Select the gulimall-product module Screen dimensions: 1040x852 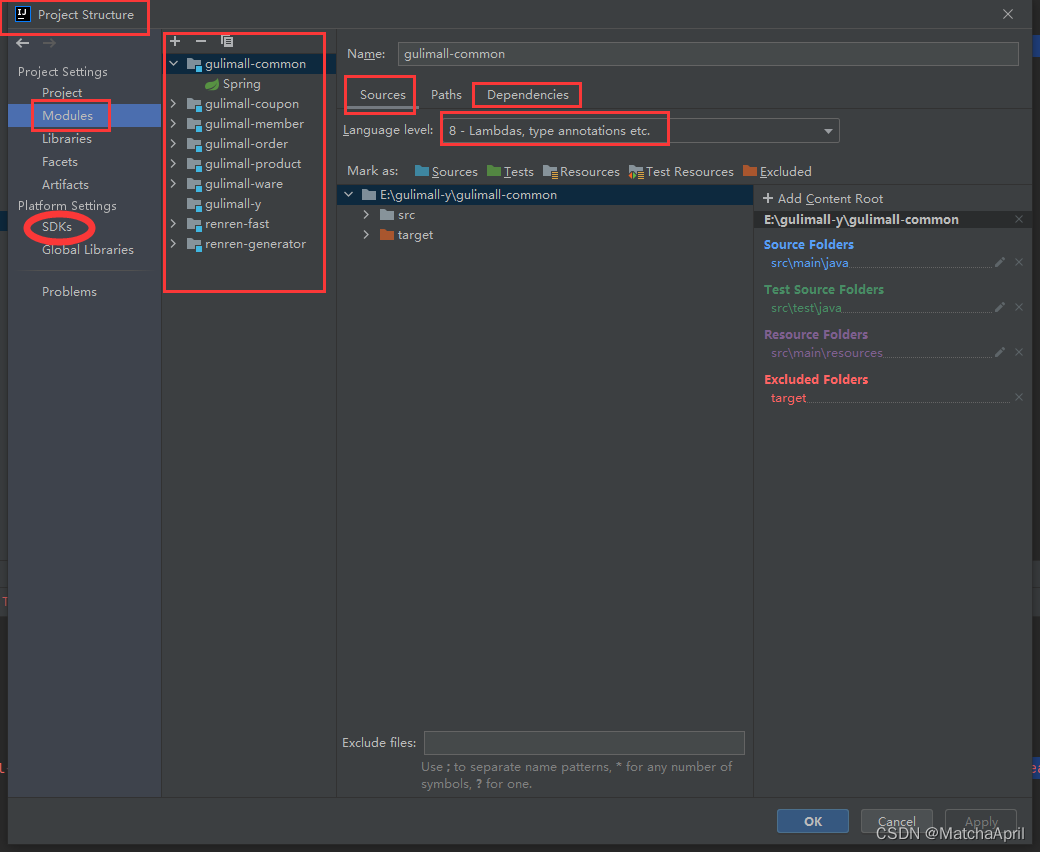point(244,163)
